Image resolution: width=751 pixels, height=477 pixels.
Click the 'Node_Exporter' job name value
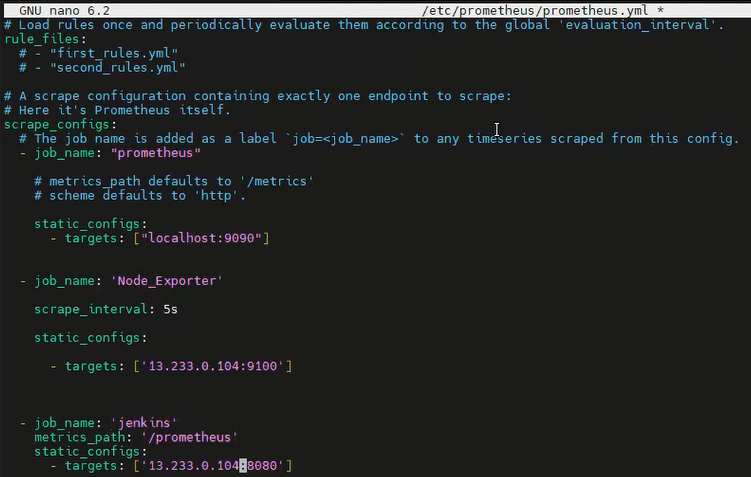tap(166, 281)
